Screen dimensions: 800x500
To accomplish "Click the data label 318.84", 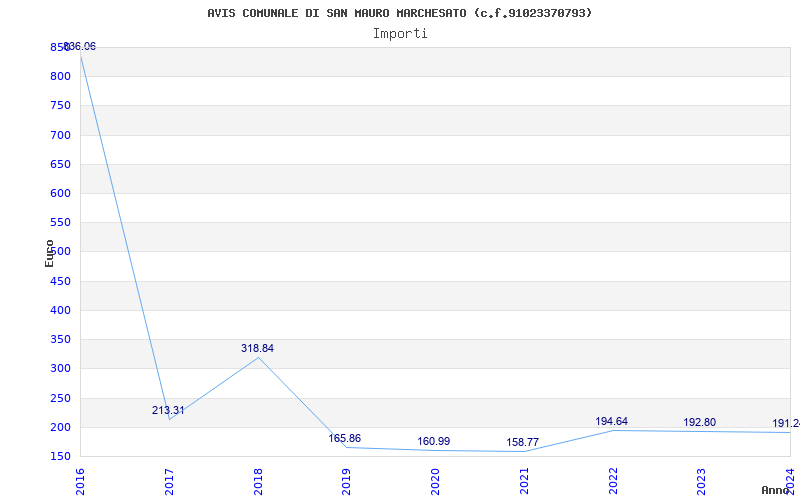I will point(257,348).
